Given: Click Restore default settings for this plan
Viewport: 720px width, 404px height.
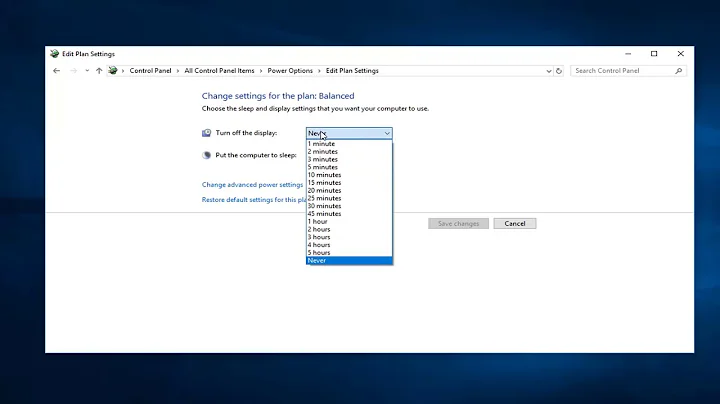Looking at the screenshot, I should click(254, 200).
